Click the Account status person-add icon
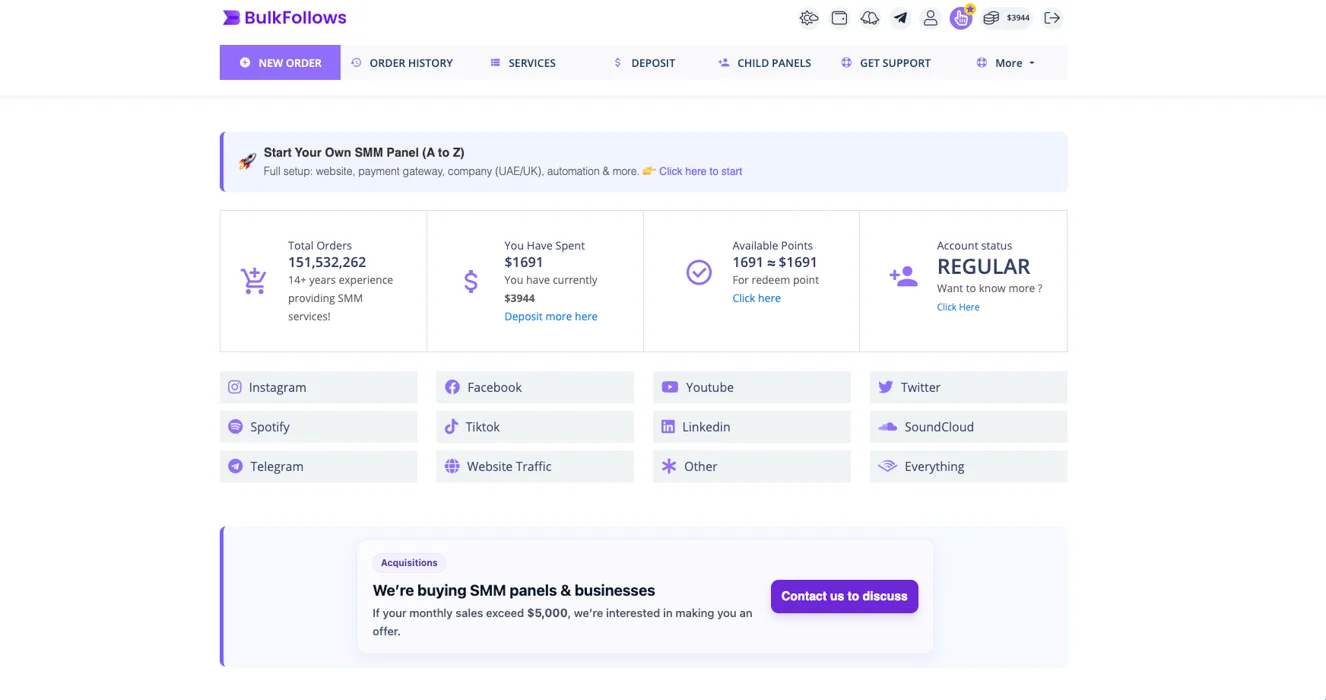 [903, 276]
